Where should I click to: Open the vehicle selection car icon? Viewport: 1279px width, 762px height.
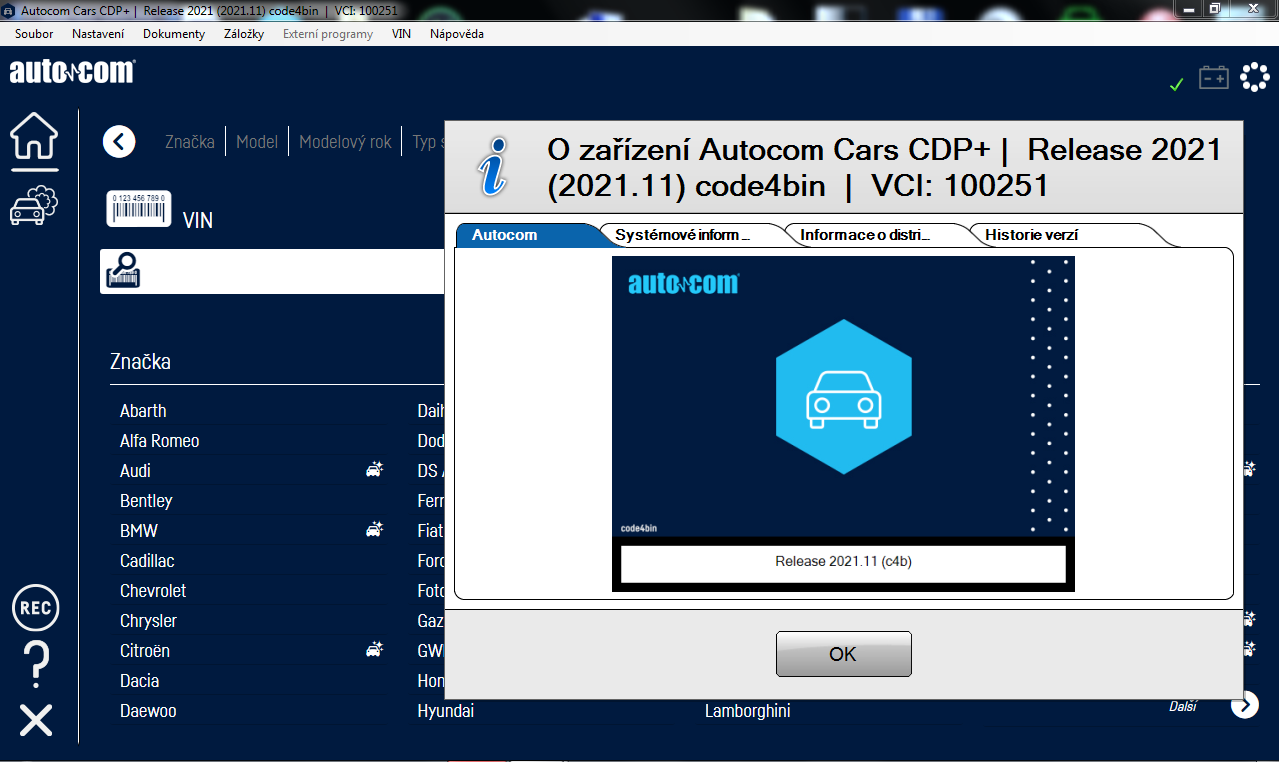click(34, 204)
